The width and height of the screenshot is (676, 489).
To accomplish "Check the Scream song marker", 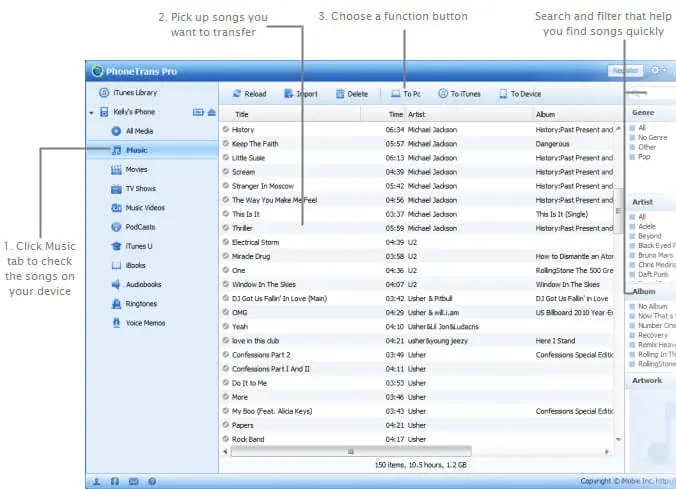I will tap(225, 171).
